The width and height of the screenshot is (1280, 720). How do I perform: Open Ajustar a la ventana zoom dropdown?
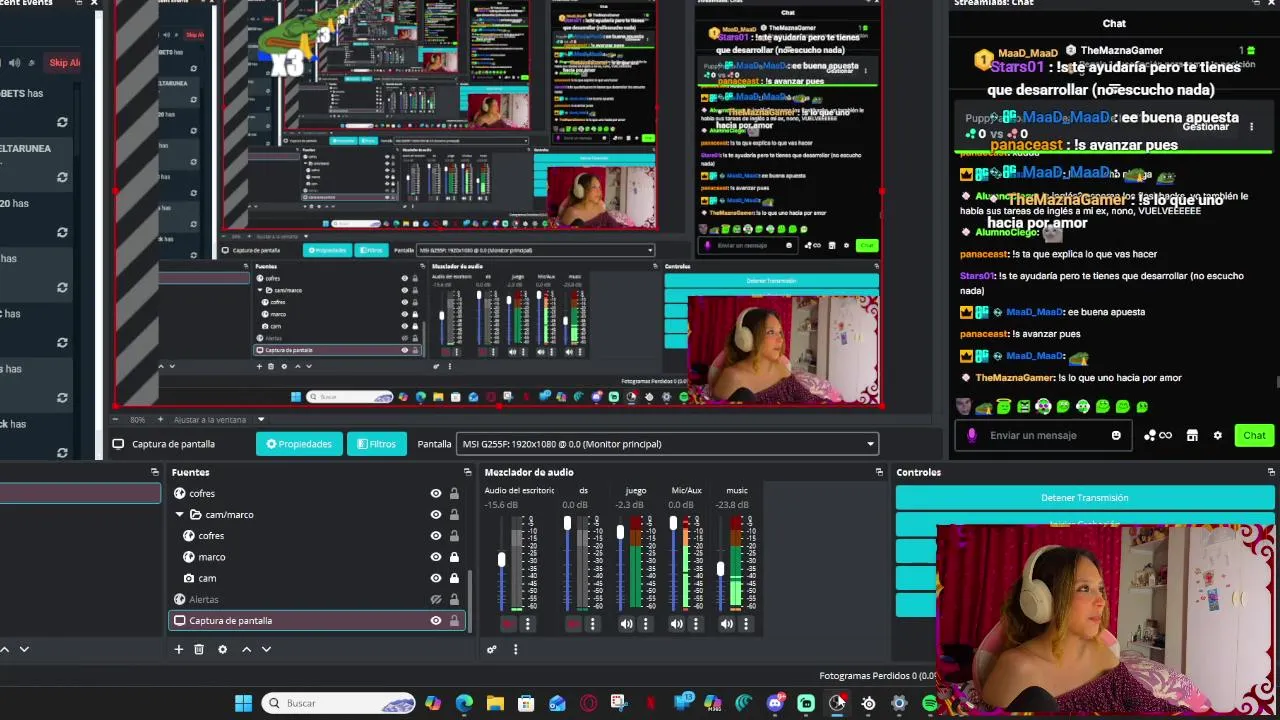click(261, 419)
